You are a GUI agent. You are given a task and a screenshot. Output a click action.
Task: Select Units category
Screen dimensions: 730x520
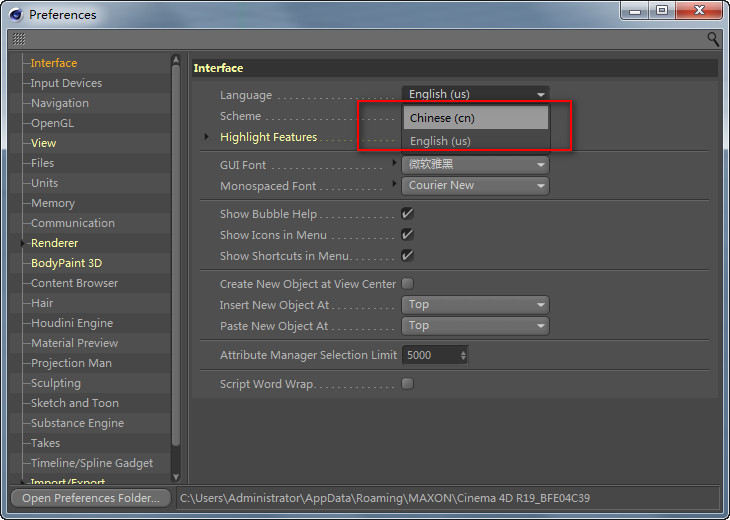[44, 183]
